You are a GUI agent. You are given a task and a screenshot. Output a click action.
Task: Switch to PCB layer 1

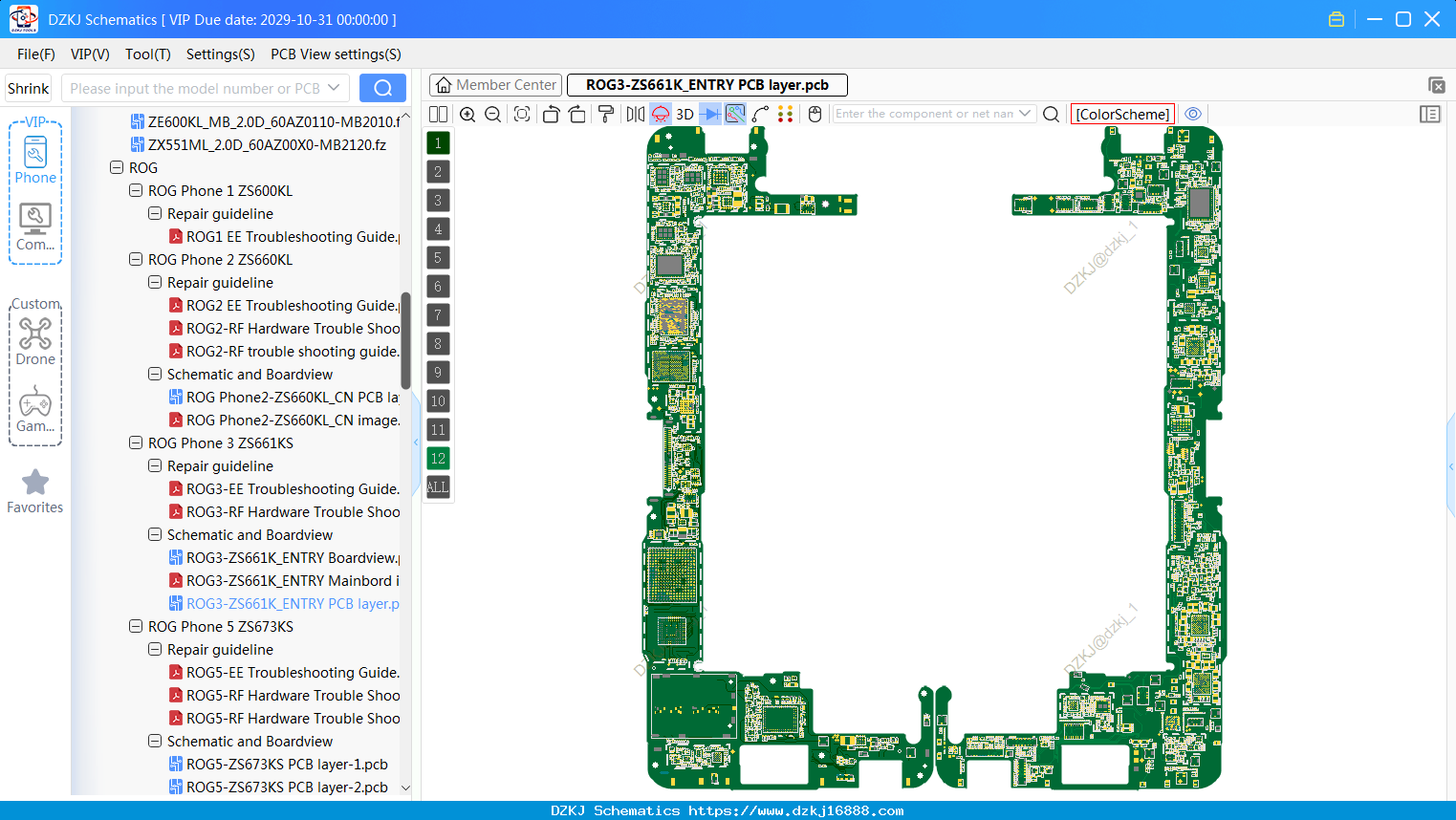tap(438, 143)
